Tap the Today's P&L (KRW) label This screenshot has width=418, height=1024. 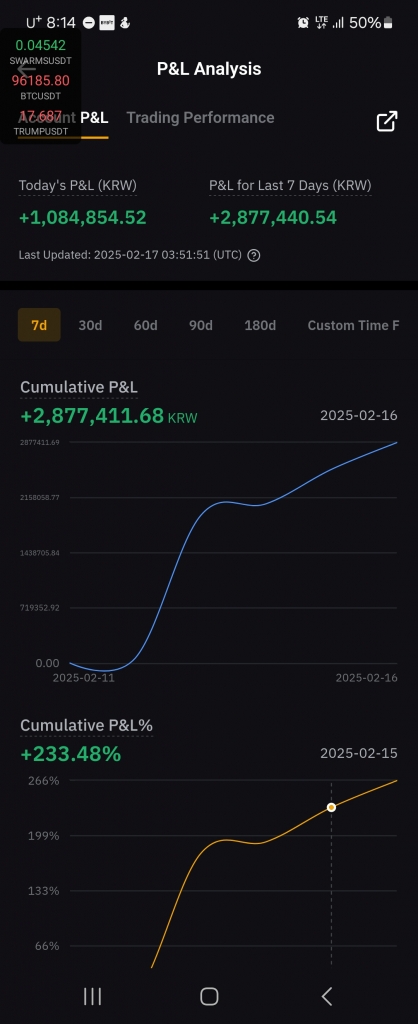(x=78, y=185)
